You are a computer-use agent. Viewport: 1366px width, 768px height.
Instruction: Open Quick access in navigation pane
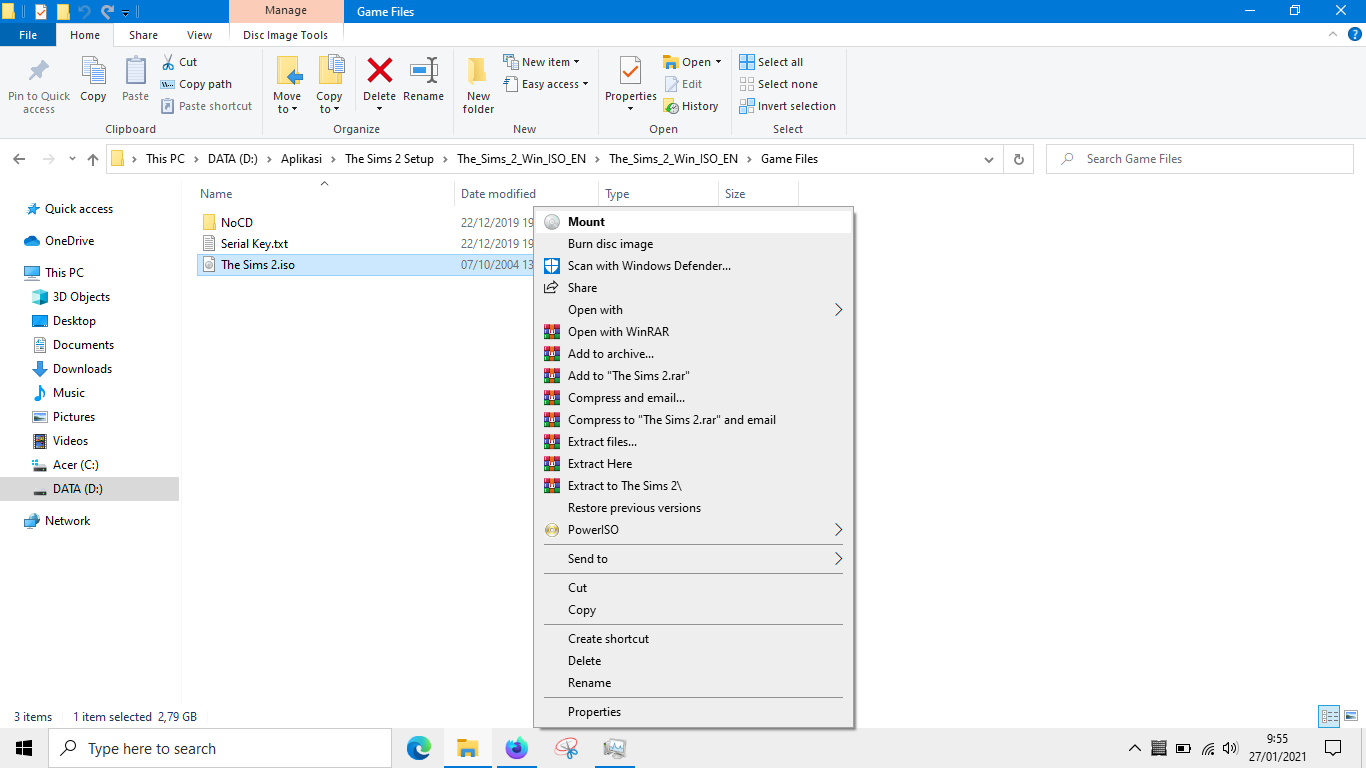click(78, 209)
